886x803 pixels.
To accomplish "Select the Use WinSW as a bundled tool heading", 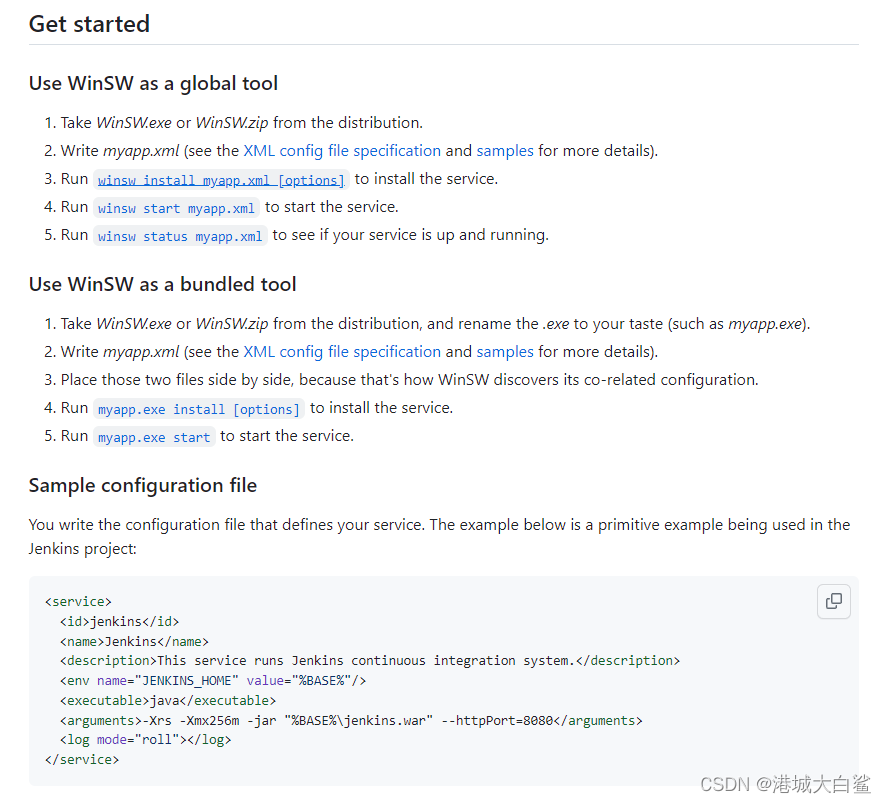I will point(162,284).
